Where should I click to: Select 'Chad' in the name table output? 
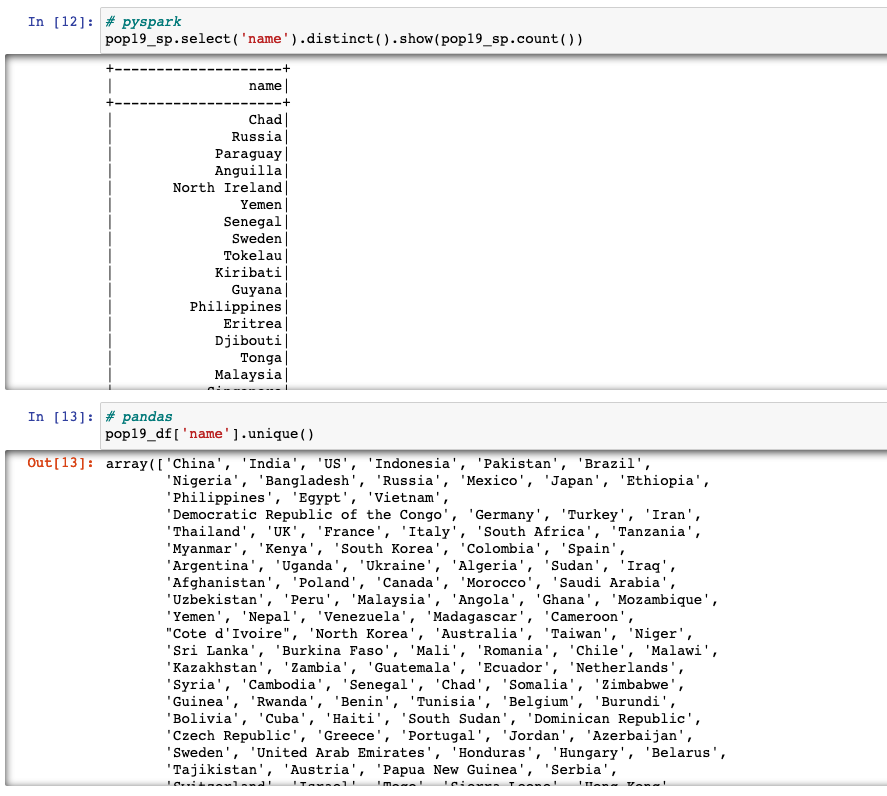[266, 119]
